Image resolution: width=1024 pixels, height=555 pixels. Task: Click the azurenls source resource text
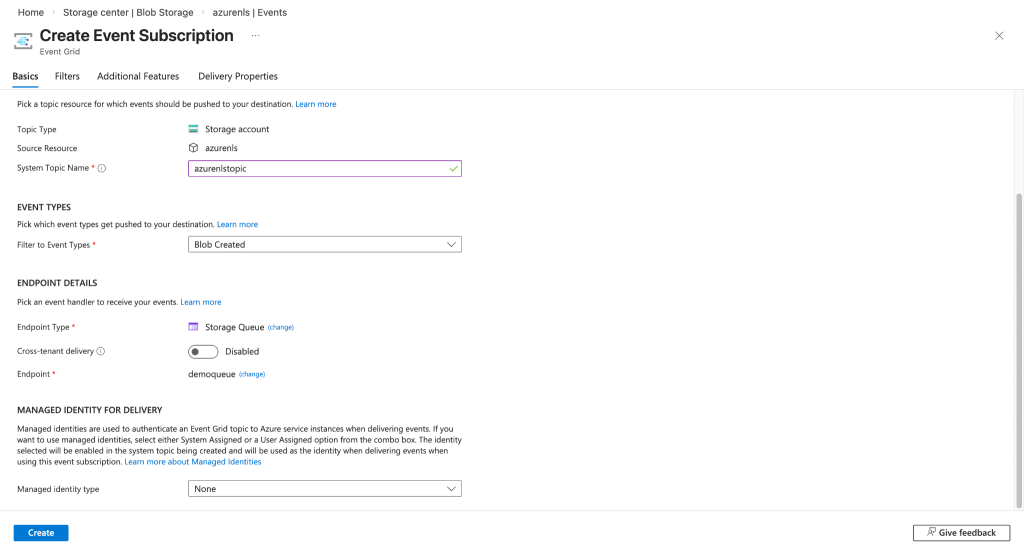point(221,148)
